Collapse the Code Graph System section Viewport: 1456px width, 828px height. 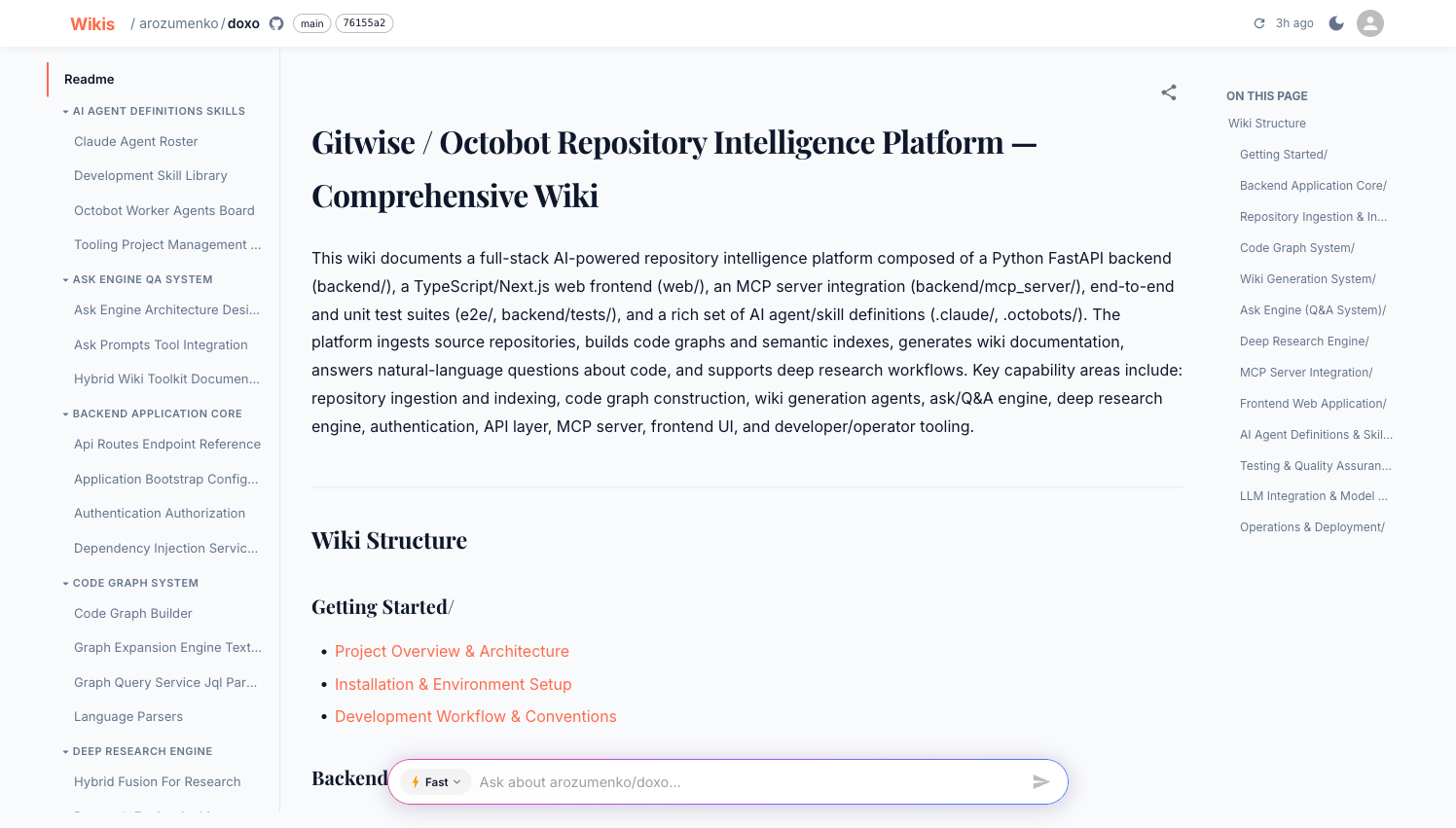point(63,583)
